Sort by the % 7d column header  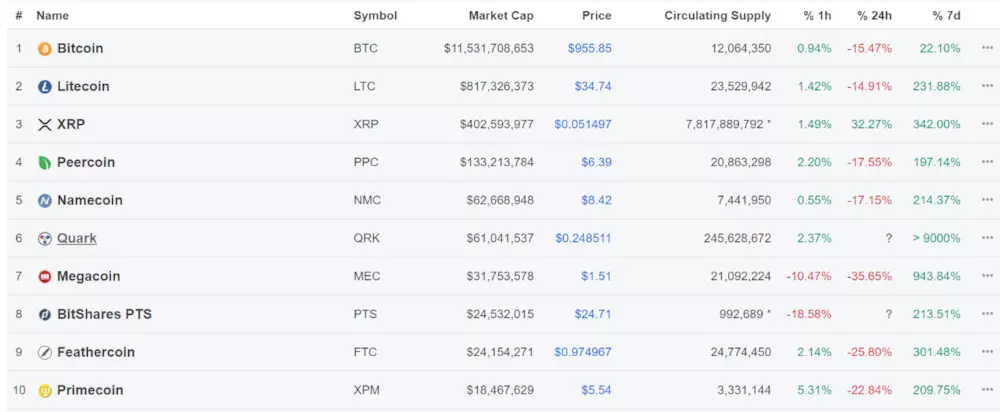(946, 15)
